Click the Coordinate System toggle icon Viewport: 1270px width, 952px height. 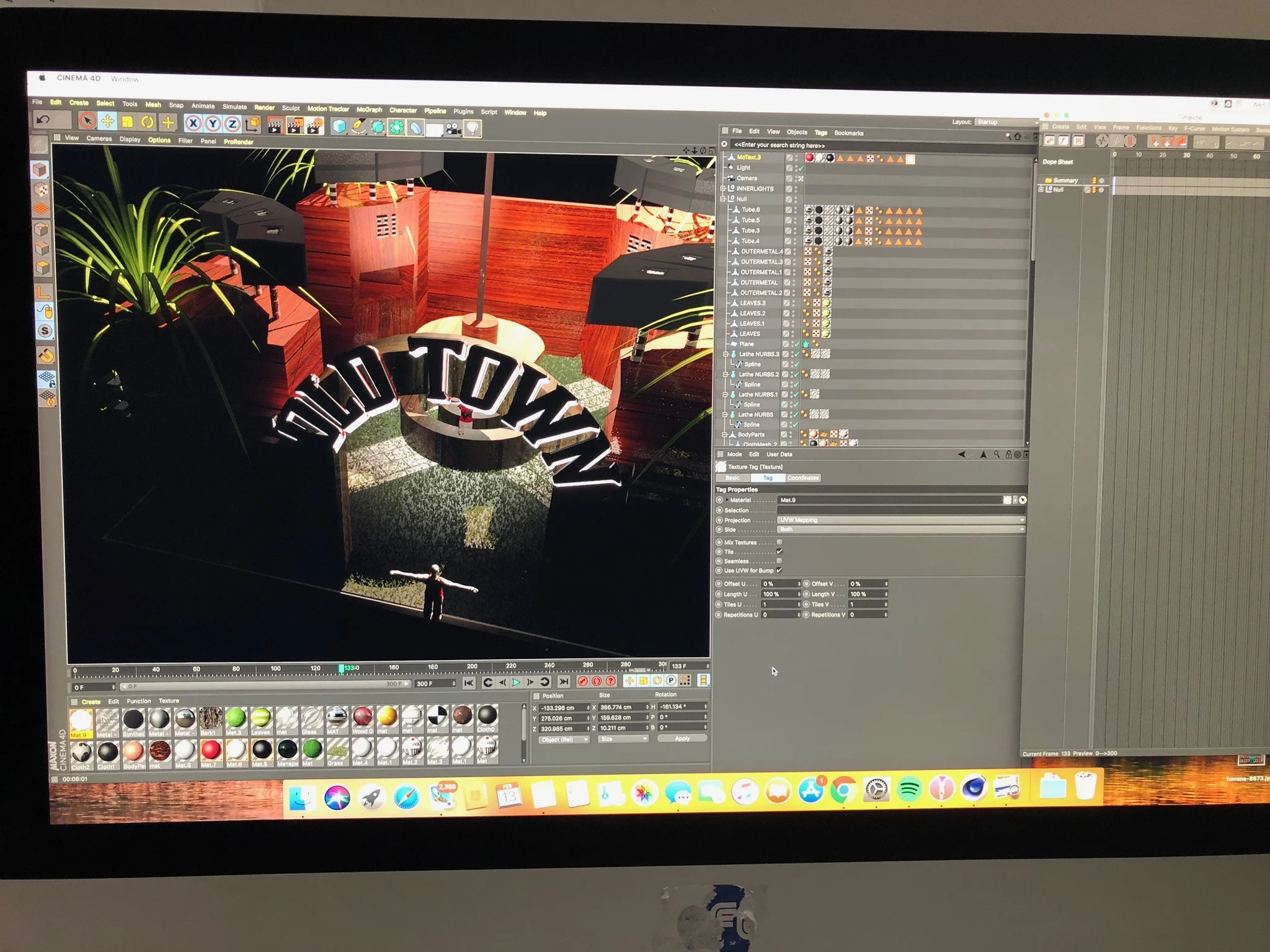click(252, 125)
